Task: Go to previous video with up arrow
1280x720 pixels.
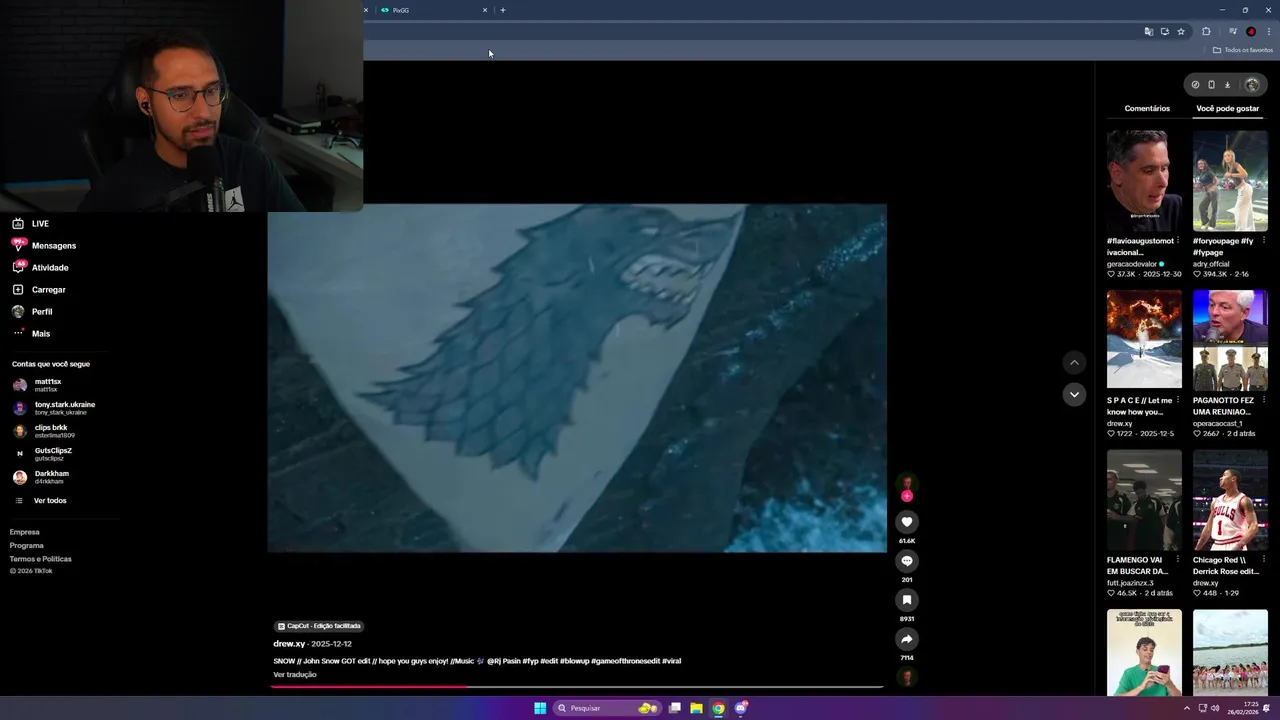Action: (1074, 363)
